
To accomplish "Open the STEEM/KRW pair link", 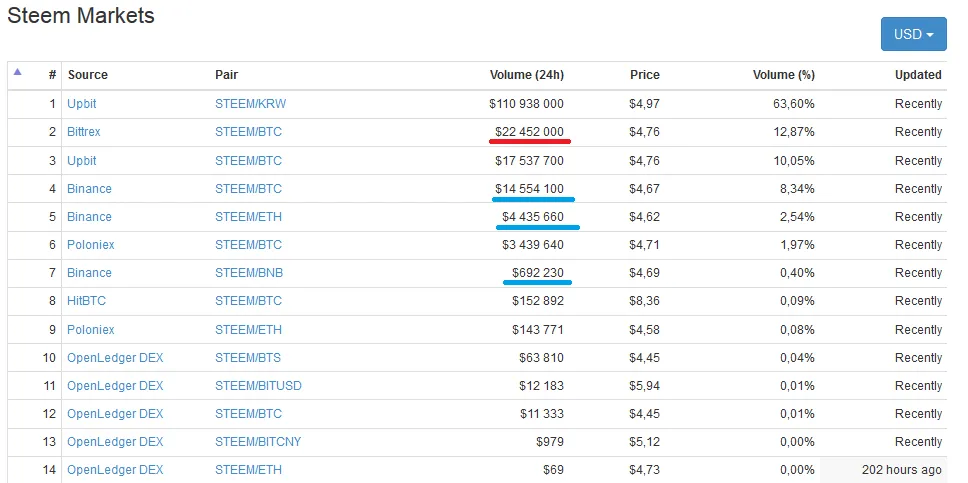I will tap(251, 104).
